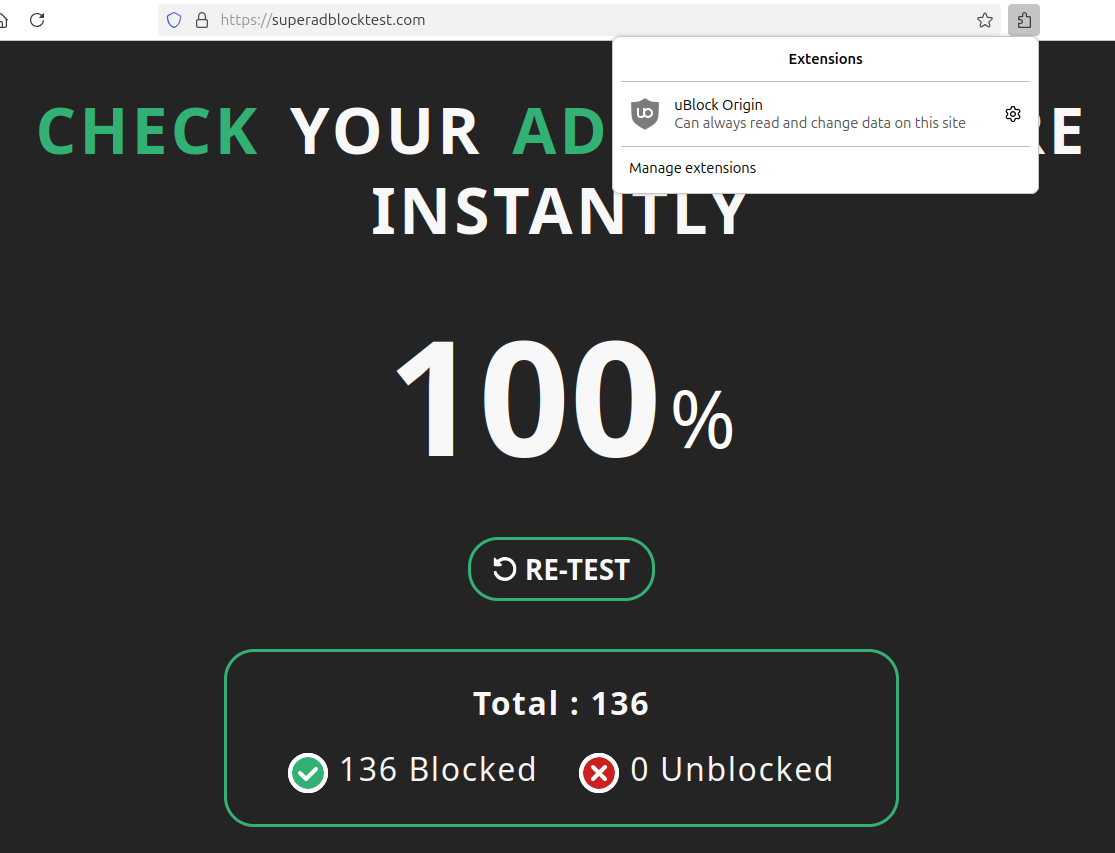This screenshot has height=853, width=1115.
Task: Click the Extensions panel header
Action: [x=825, y=59]
